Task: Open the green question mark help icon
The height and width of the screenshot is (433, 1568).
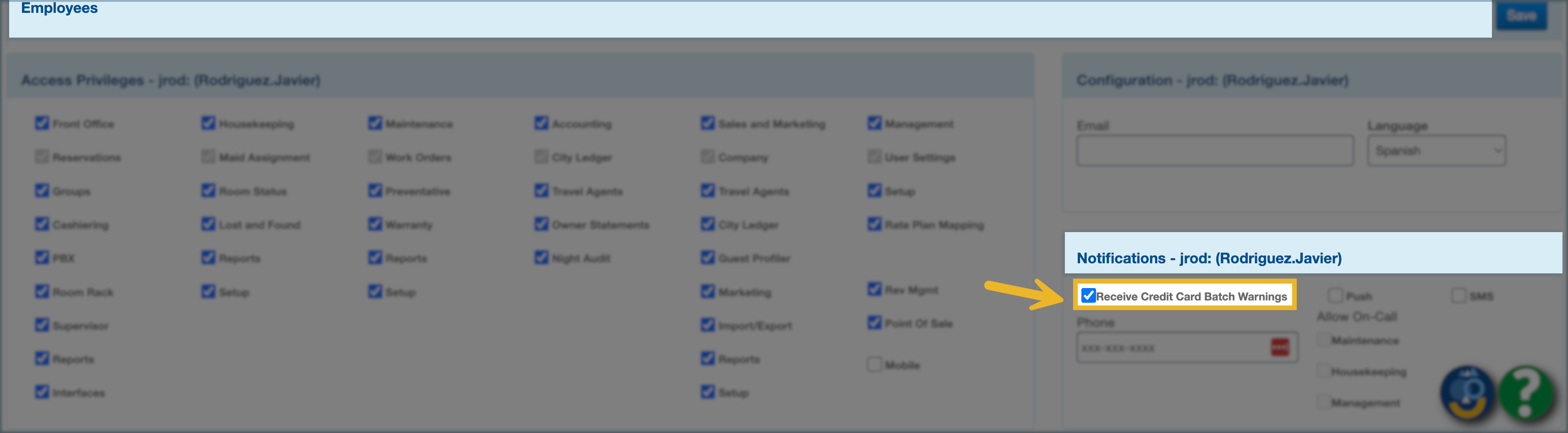Action: (x=1525, y=394)
